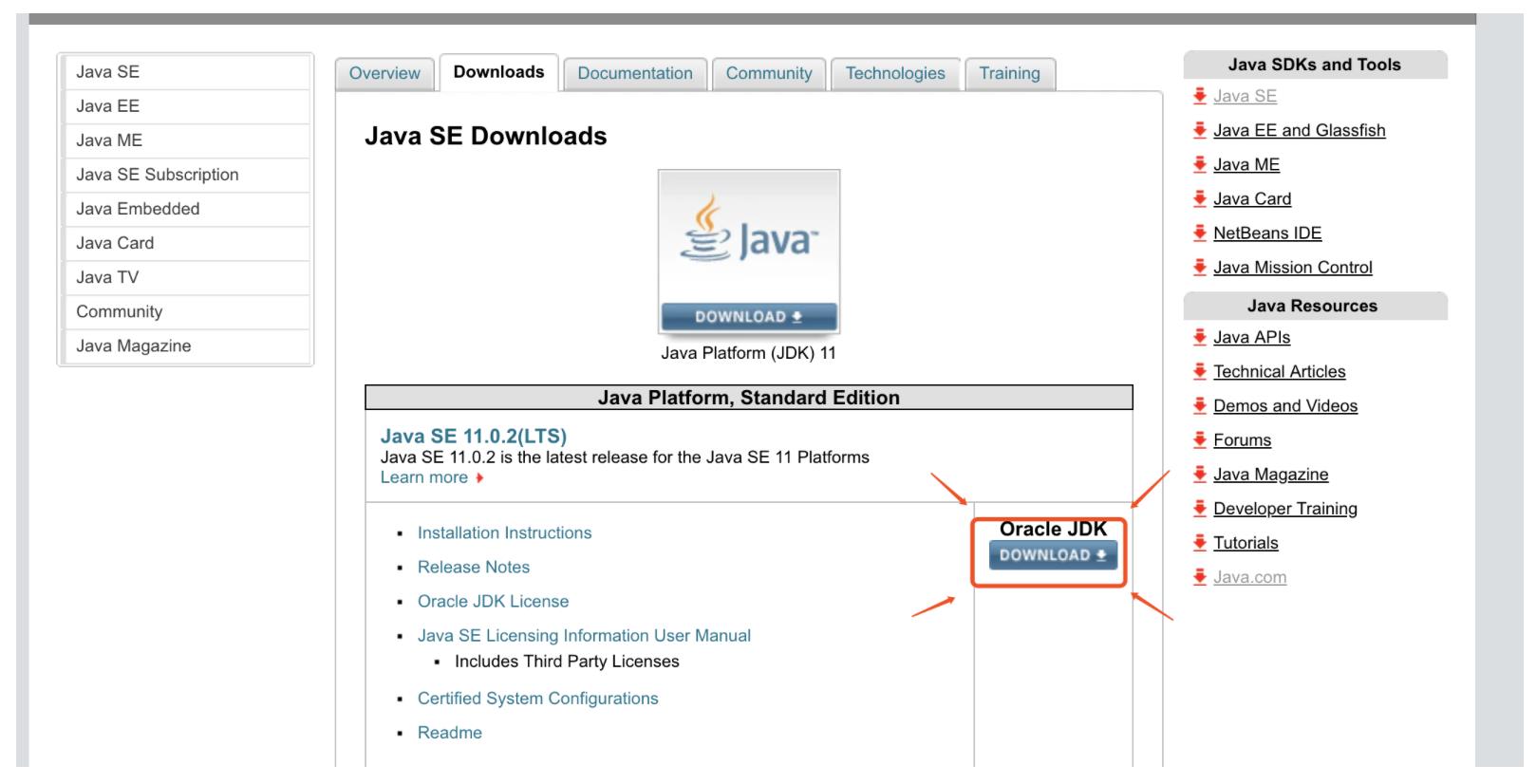
Task: Open Developer Training link
Action: pos(1285,508)
